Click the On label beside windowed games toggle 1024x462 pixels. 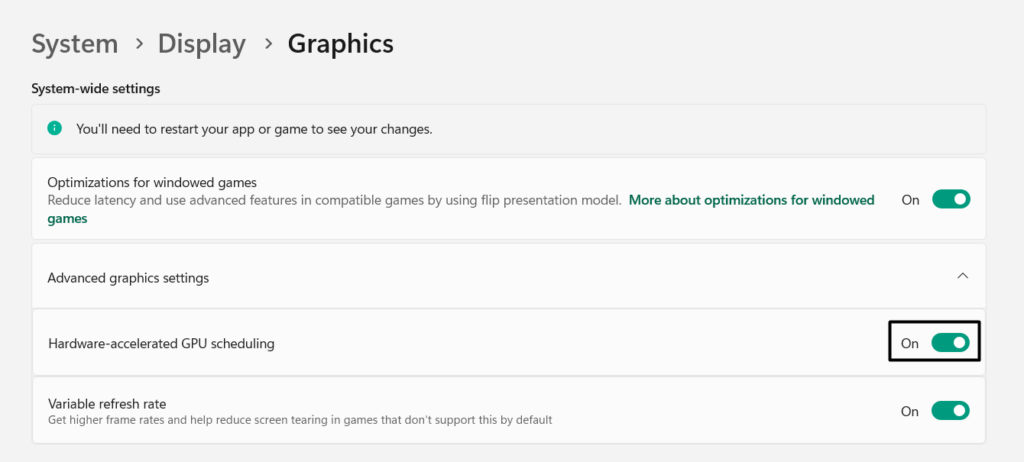910,200
